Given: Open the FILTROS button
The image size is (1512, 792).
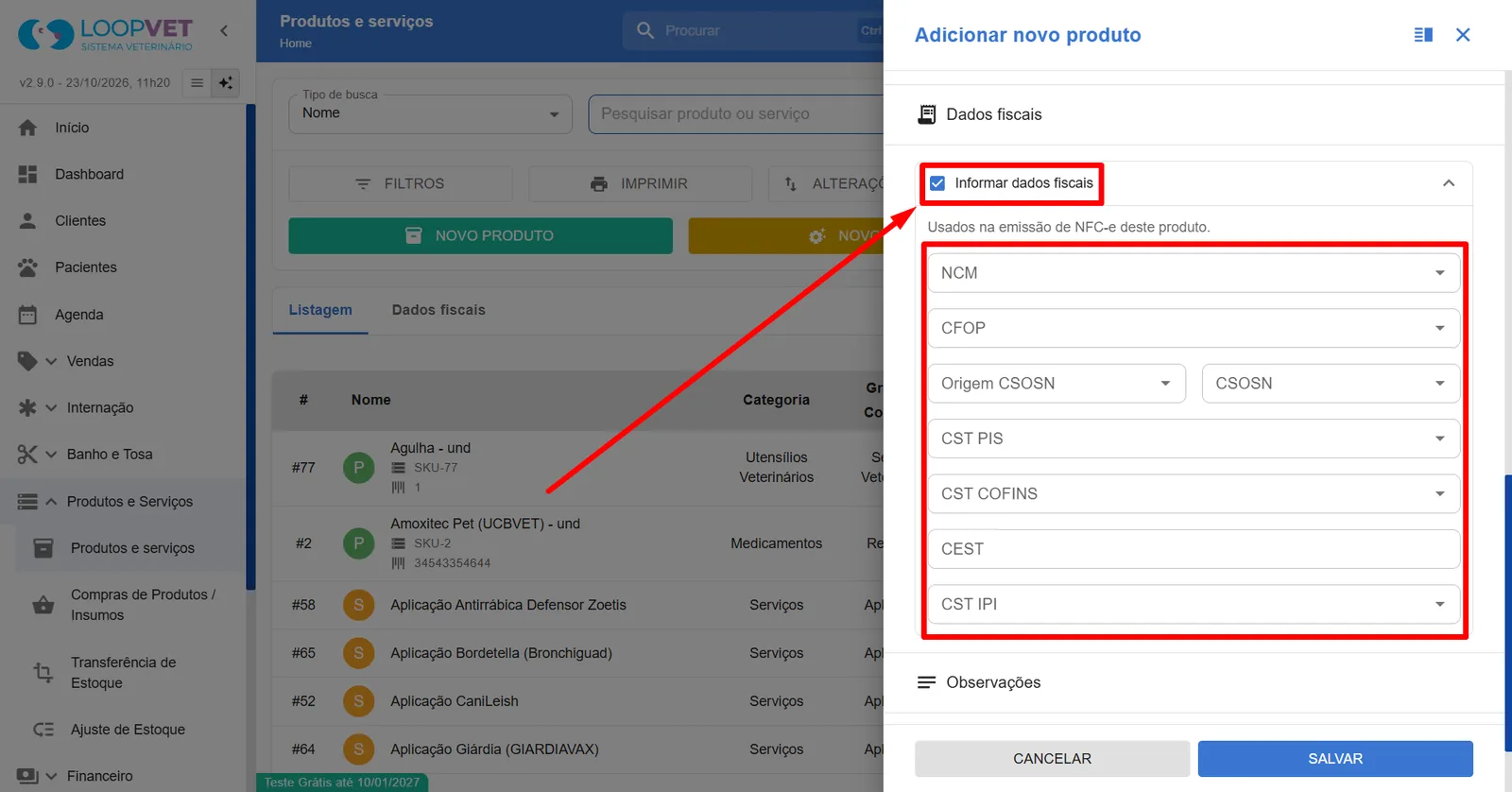Looking at the screenshot, I should [401, 184].
